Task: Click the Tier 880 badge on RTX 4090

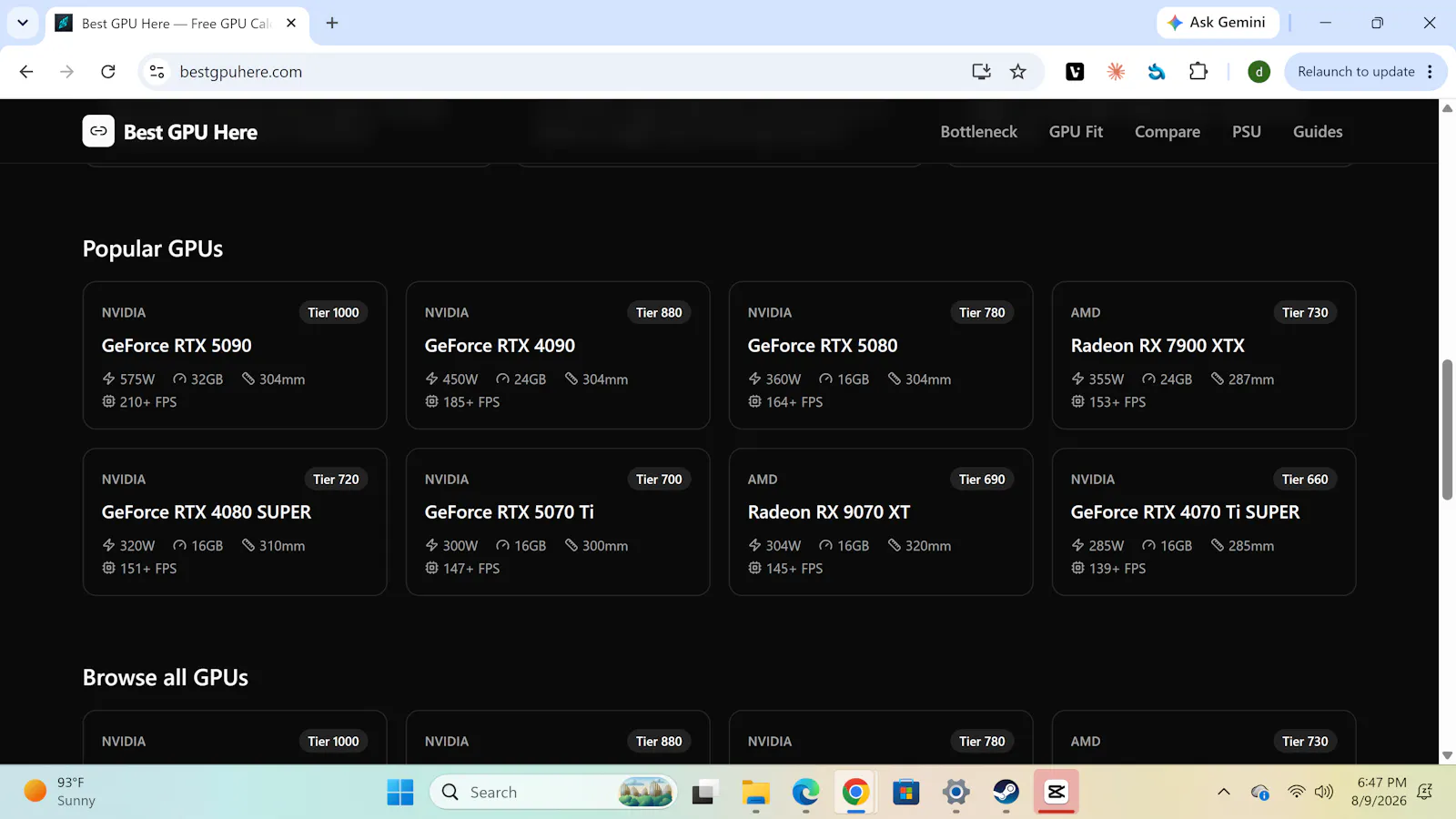Action: [x=659, y=312]
